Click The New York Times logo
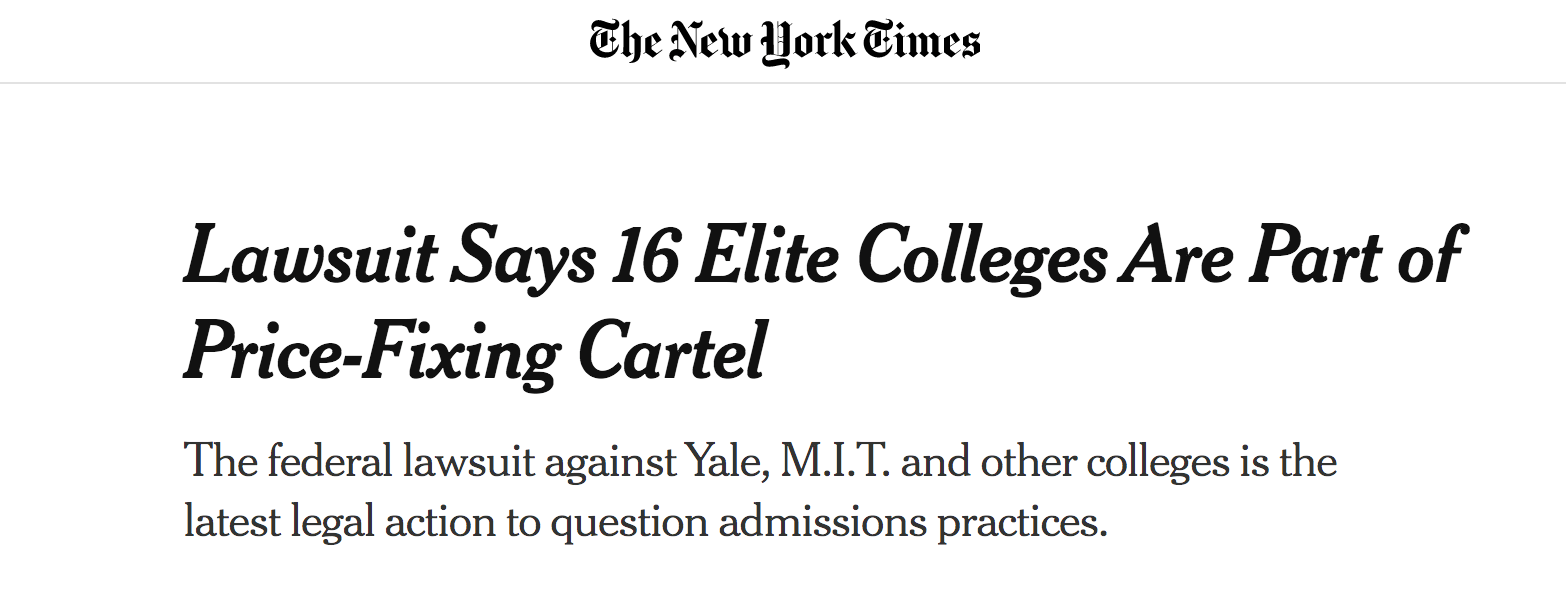1566x594 pixels. 784,42
